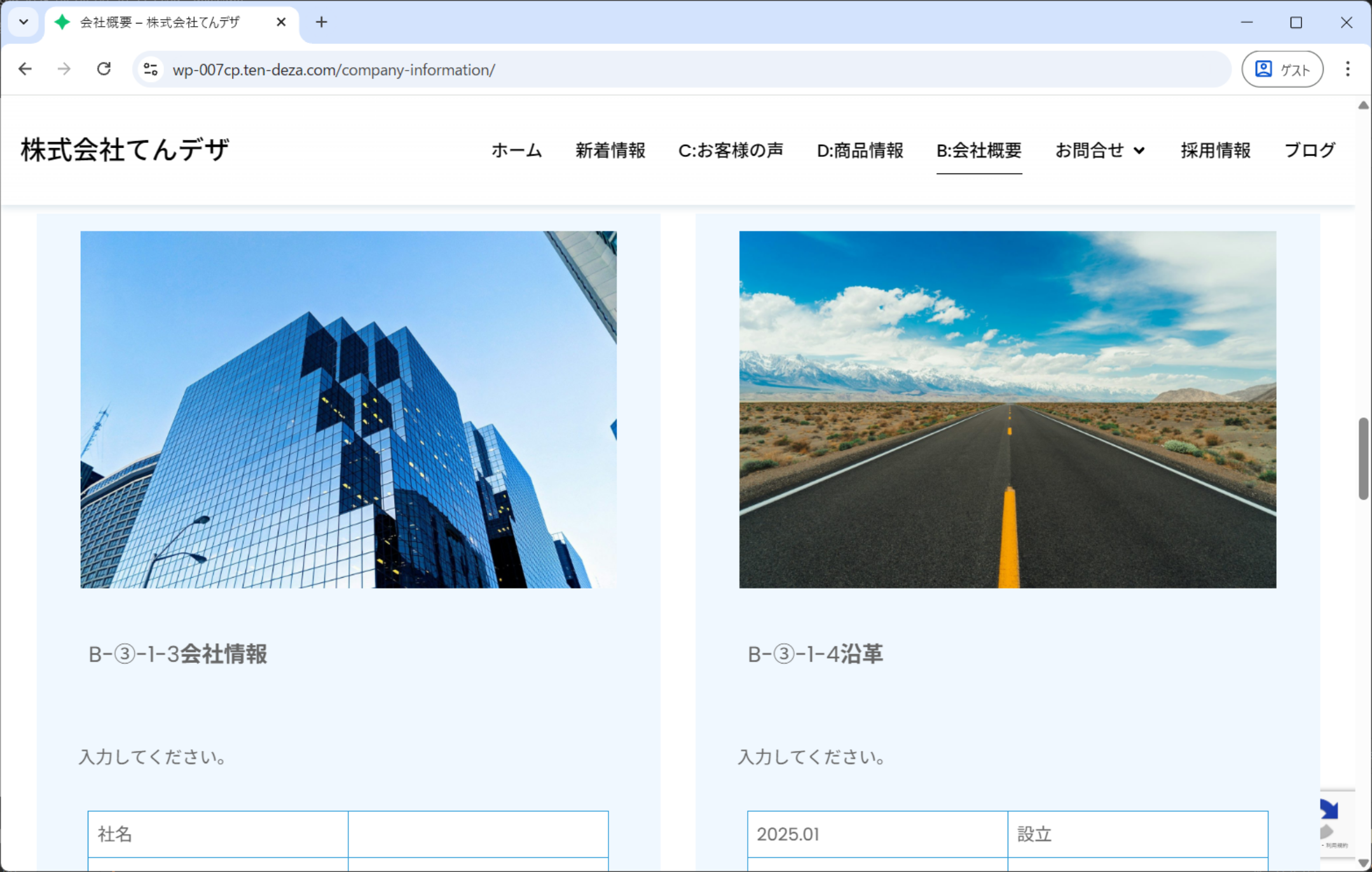This screenshot has height=872, width=1372.
Task: Open the site information icon in address bar
Action: pyautogui.click(x=151, y=69)
